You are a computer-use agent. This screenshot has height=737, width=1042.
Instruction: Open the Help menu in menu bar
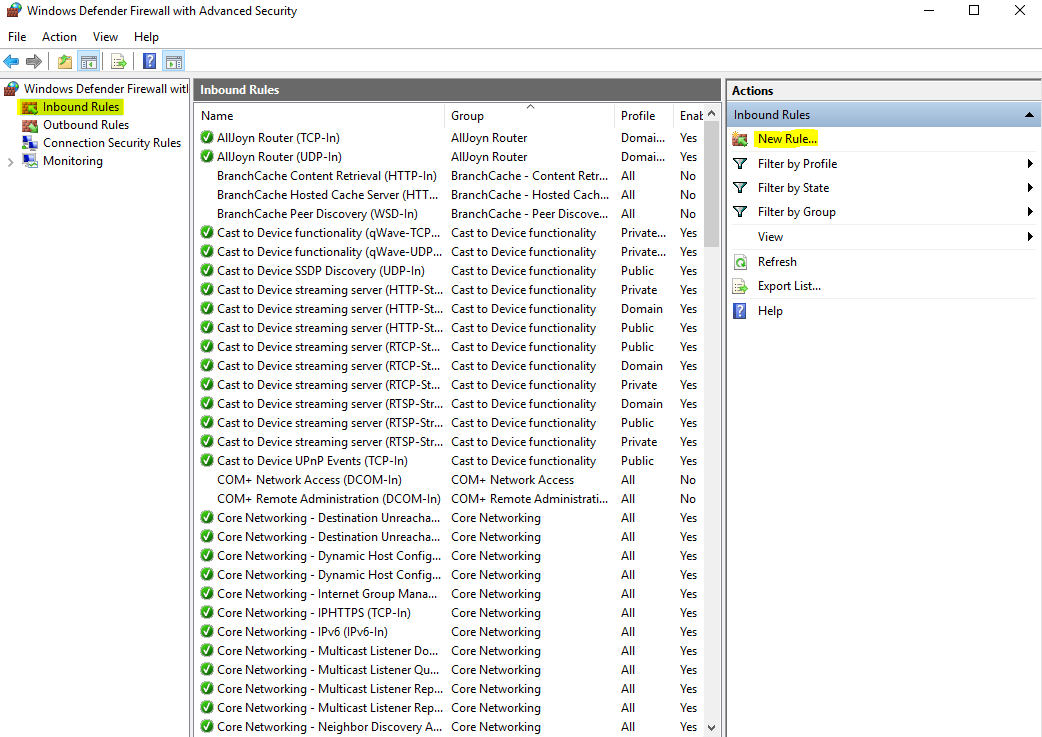tap(146, 37)
